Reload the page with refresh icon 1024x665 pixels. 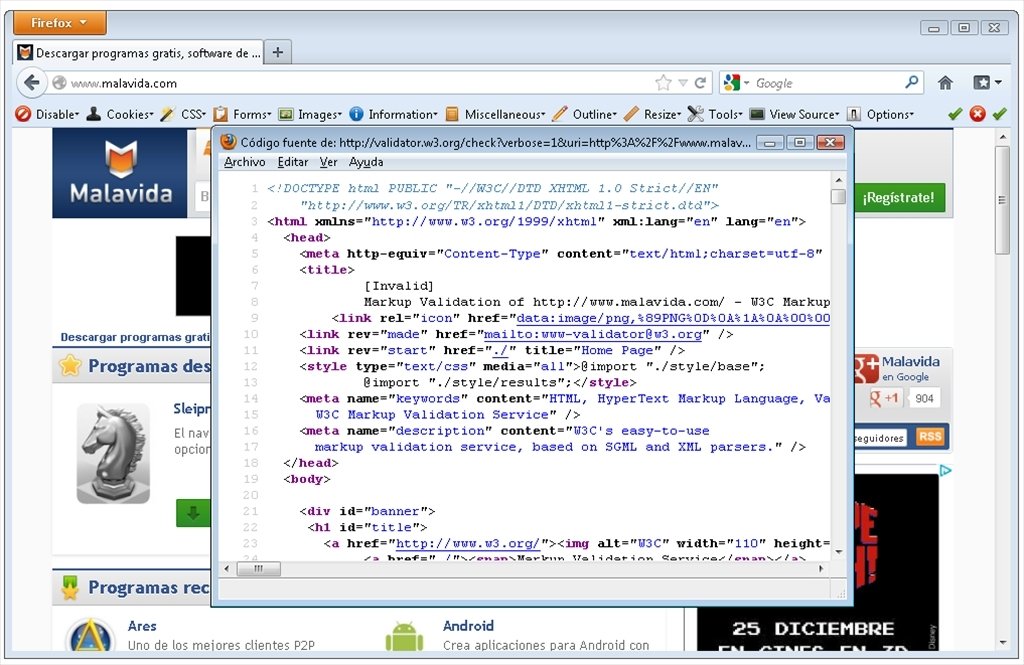coord(701,83)
